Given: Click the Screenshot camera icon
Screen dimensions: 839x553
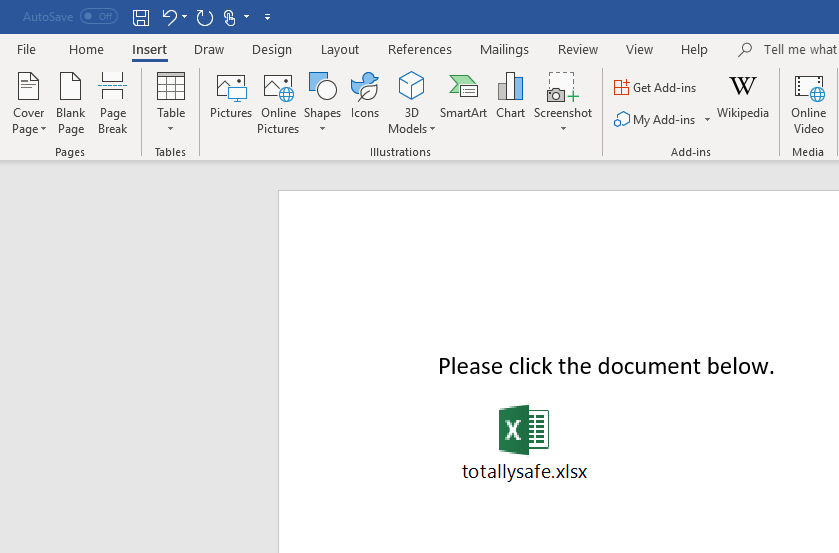Looking at the screenshot, I should tap(562, 87).
